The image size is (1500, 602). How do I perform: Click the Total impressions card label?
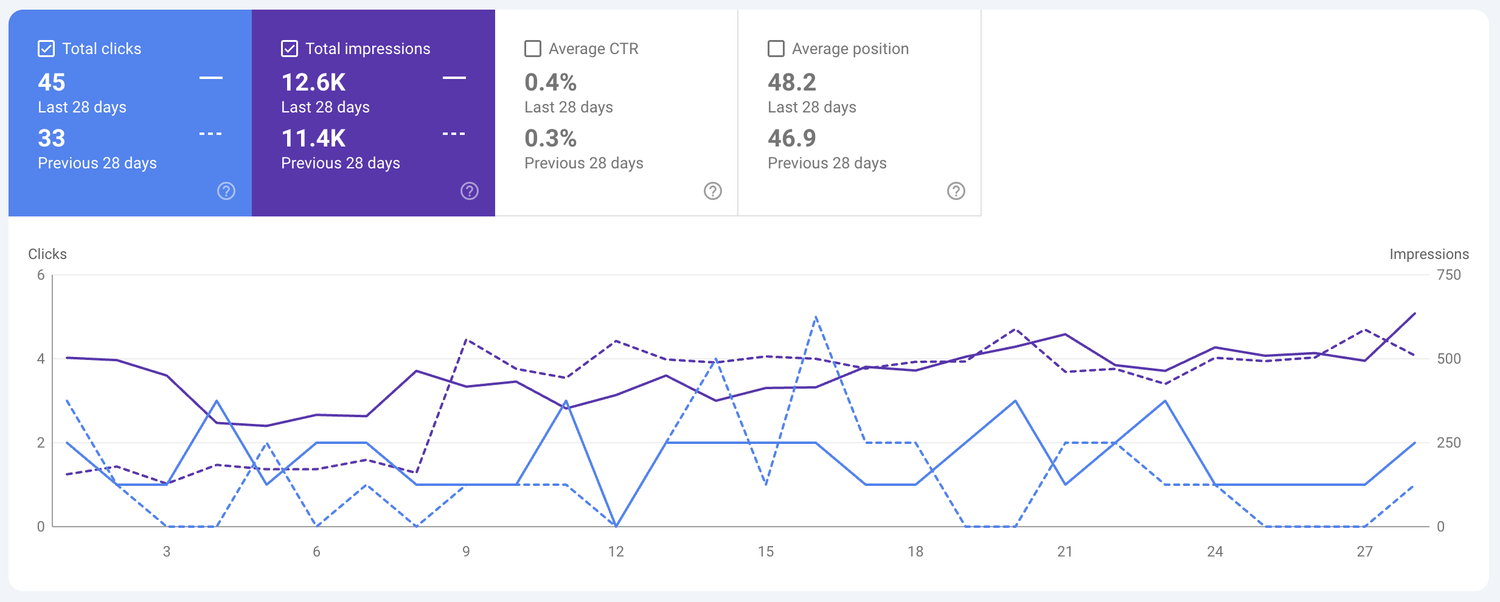click(367, 48)
